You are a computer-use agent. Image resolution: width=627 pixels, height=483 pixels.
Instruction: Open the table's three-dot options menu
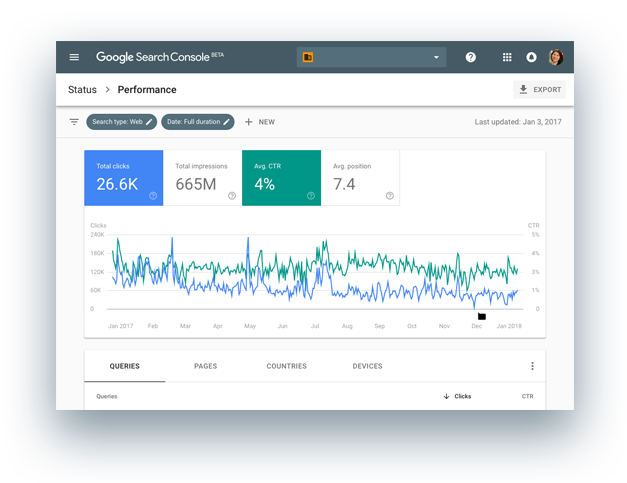click(532, 366)
